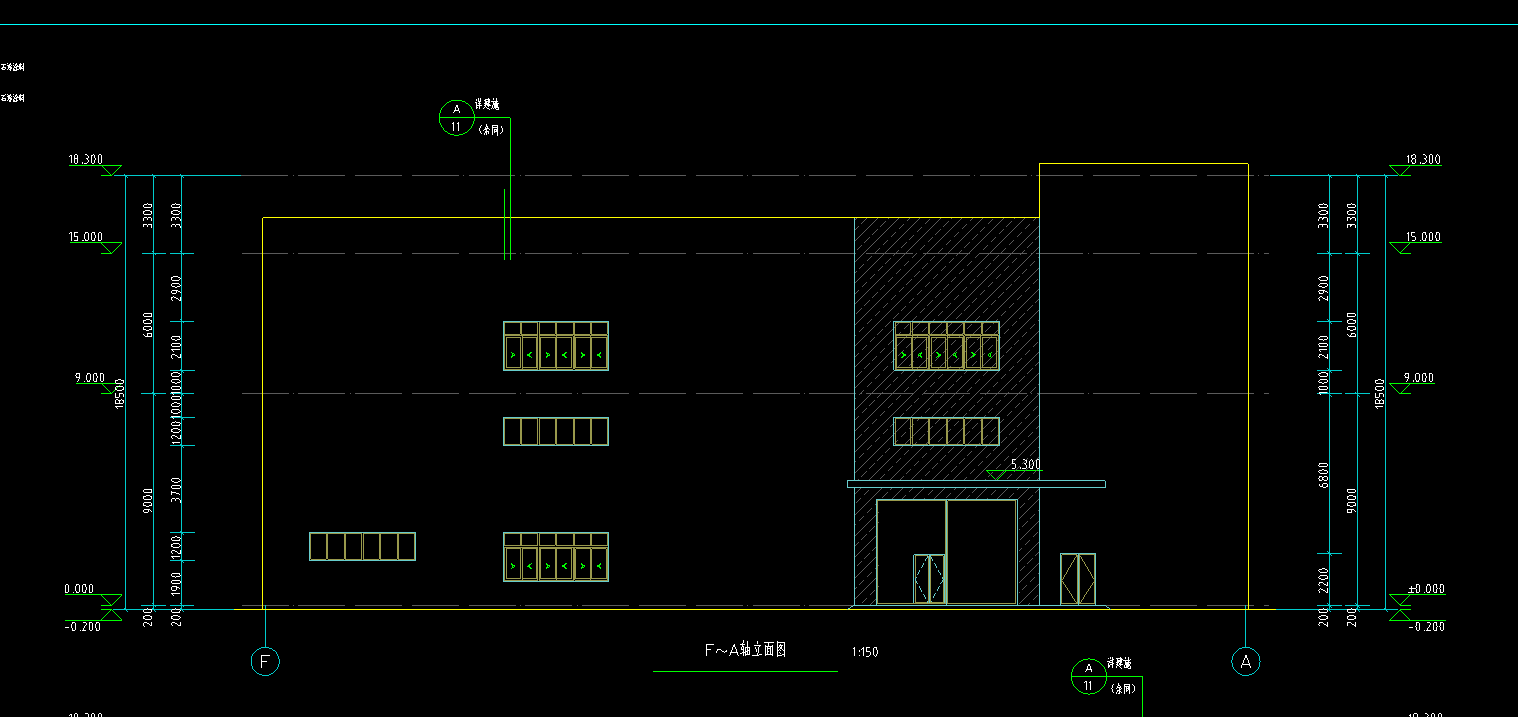Select the green leader line from top callout
Viewport: 1518px width, 717px height.
[x=511, y=190]
